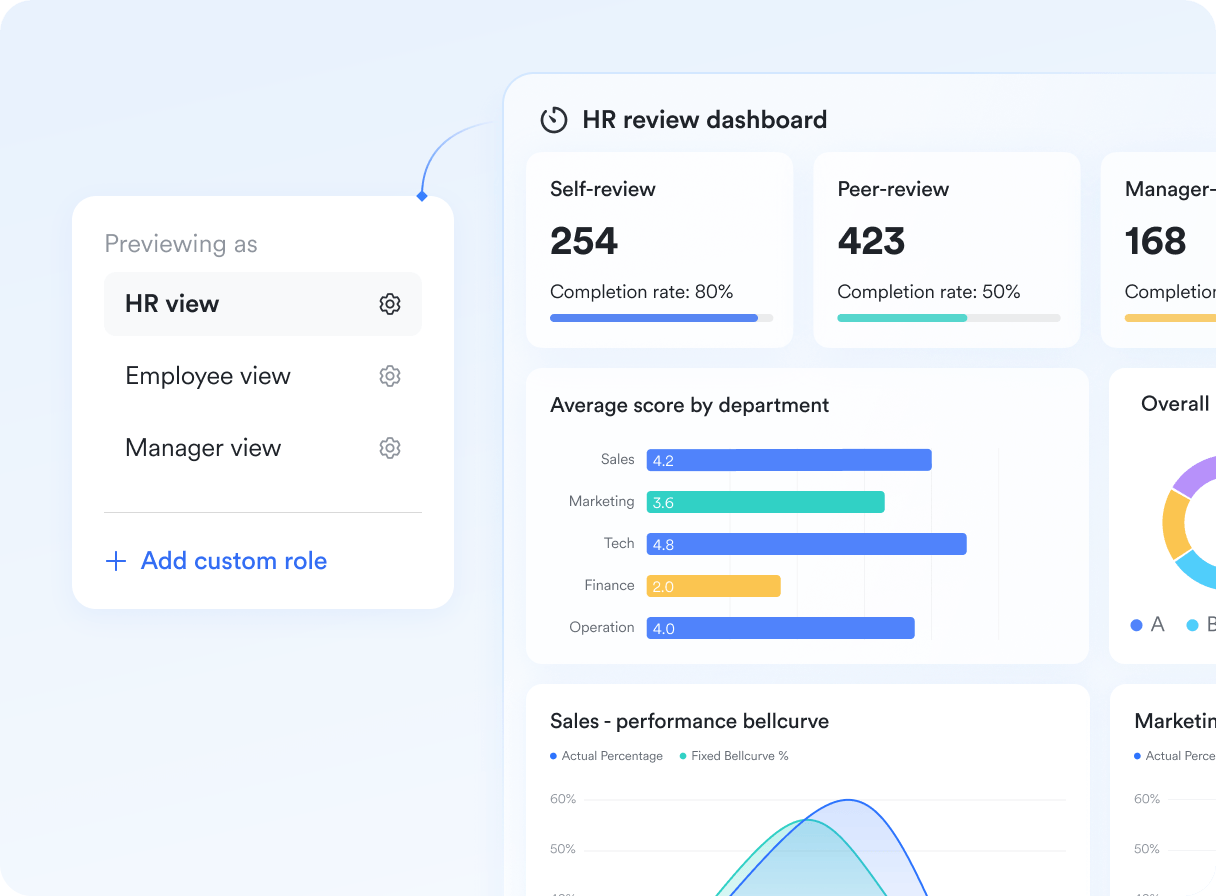The image size is (1216, 896).
Task: Open settings gear for Employee view
Action: [x=390, y=376]
